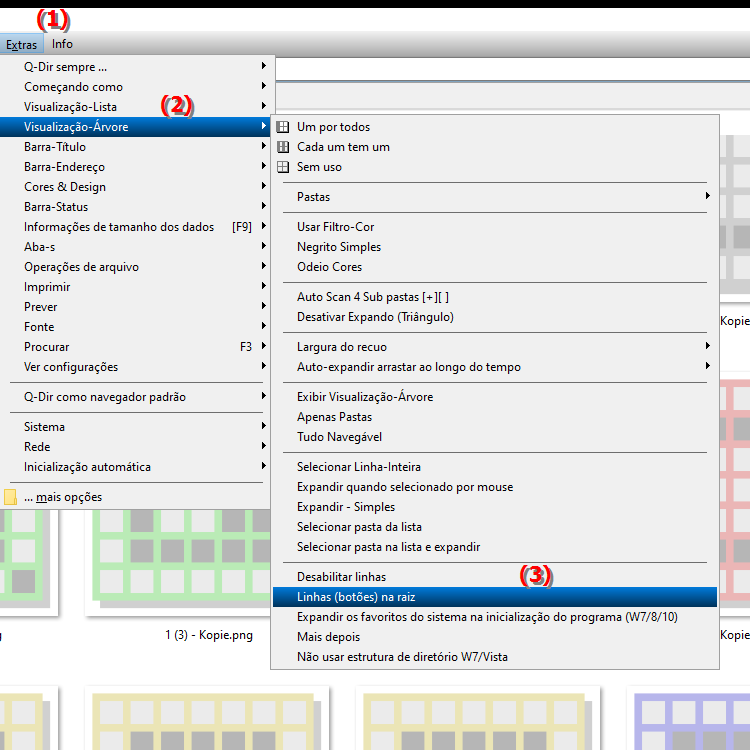This screenshot has height=750, width=750.
Task: Open the 'Barra-Status' submenu
Action: click(135, 207)
